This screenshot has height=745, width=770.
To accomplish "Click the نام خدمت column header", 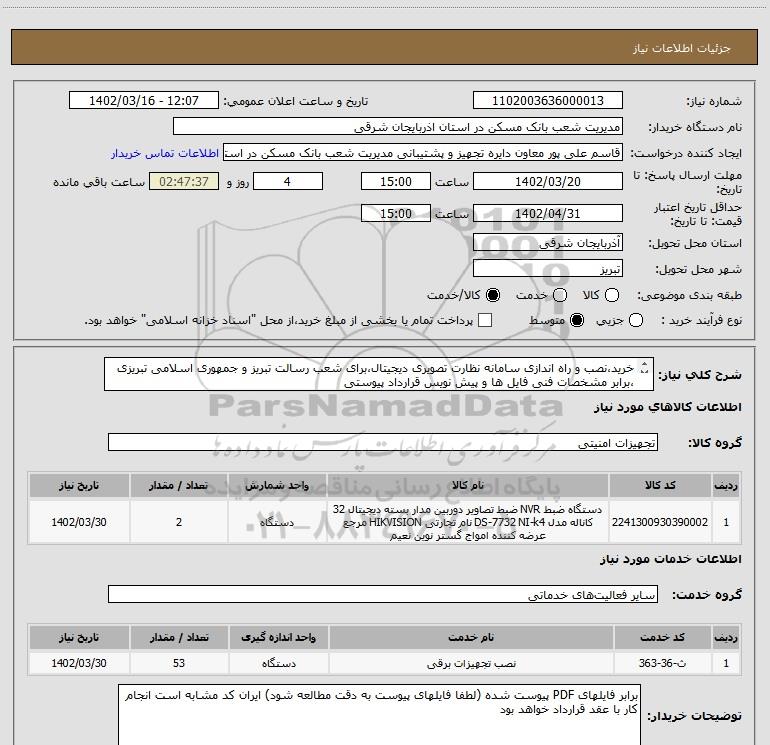I will coord(471,637).
